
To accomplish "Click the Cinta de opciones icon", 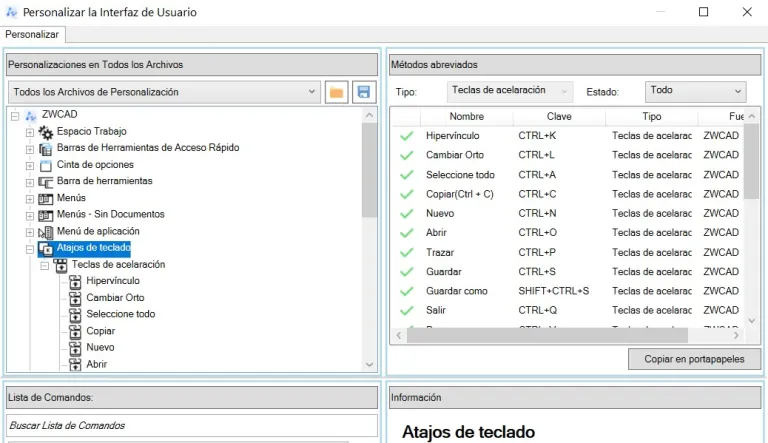I will tap(46, 165).
